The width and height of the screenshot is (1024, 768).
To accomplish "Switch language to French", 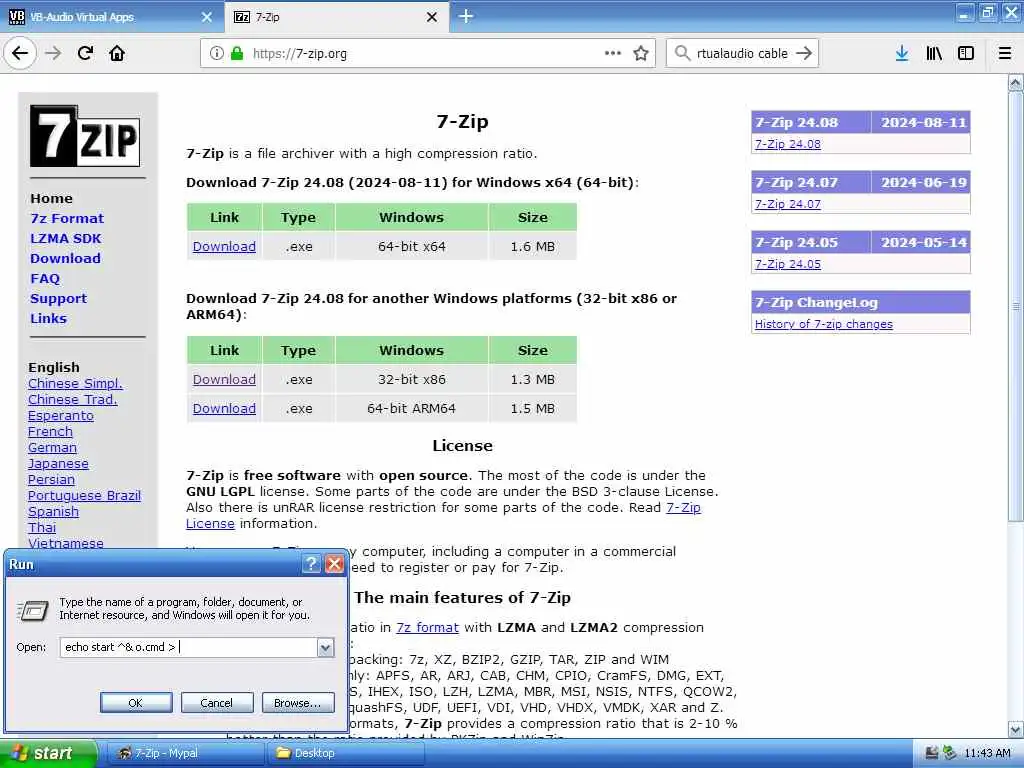I will click(50, 432).
